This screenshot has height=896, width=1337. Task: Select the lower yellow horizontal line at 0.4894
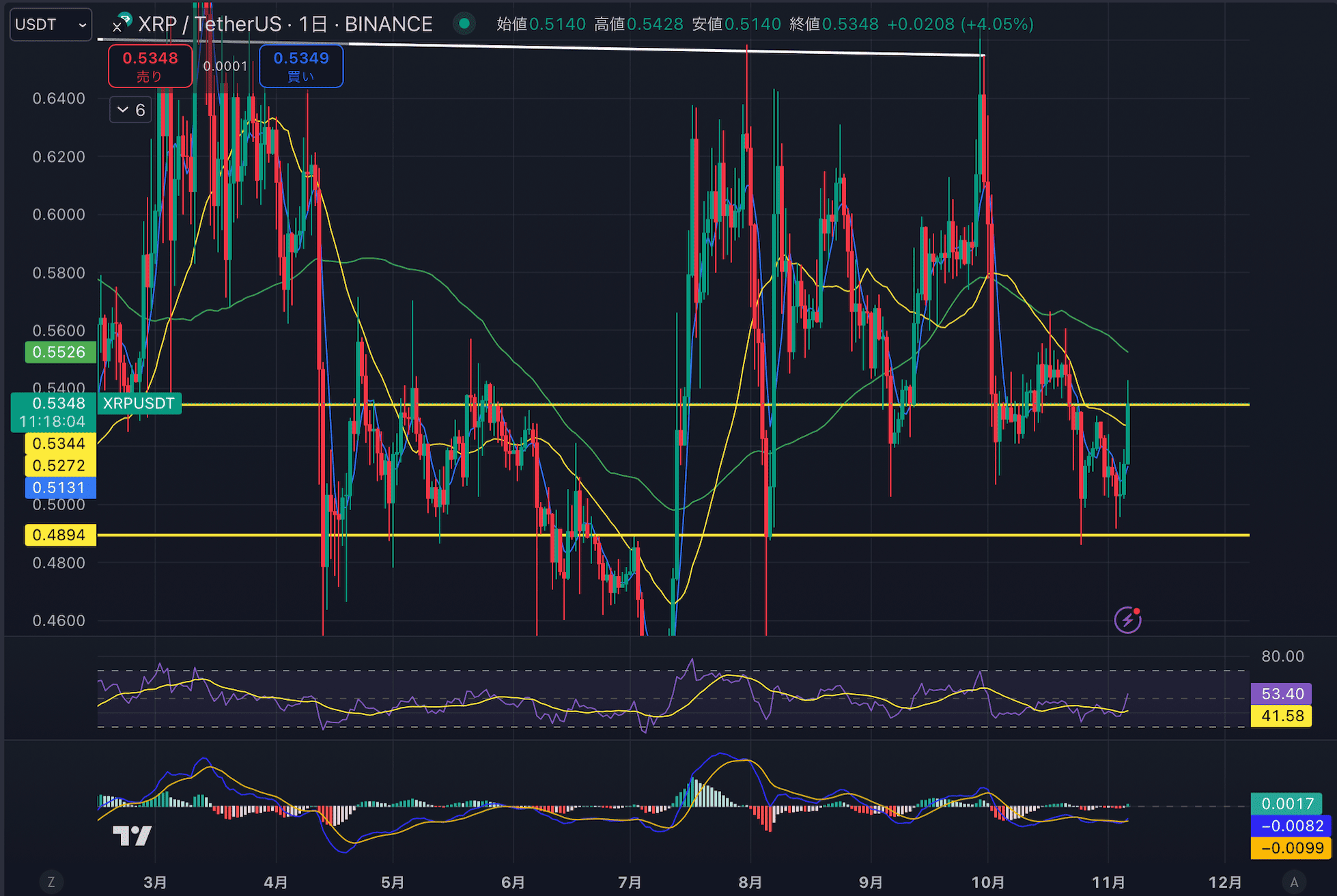(x=673, y=535)
